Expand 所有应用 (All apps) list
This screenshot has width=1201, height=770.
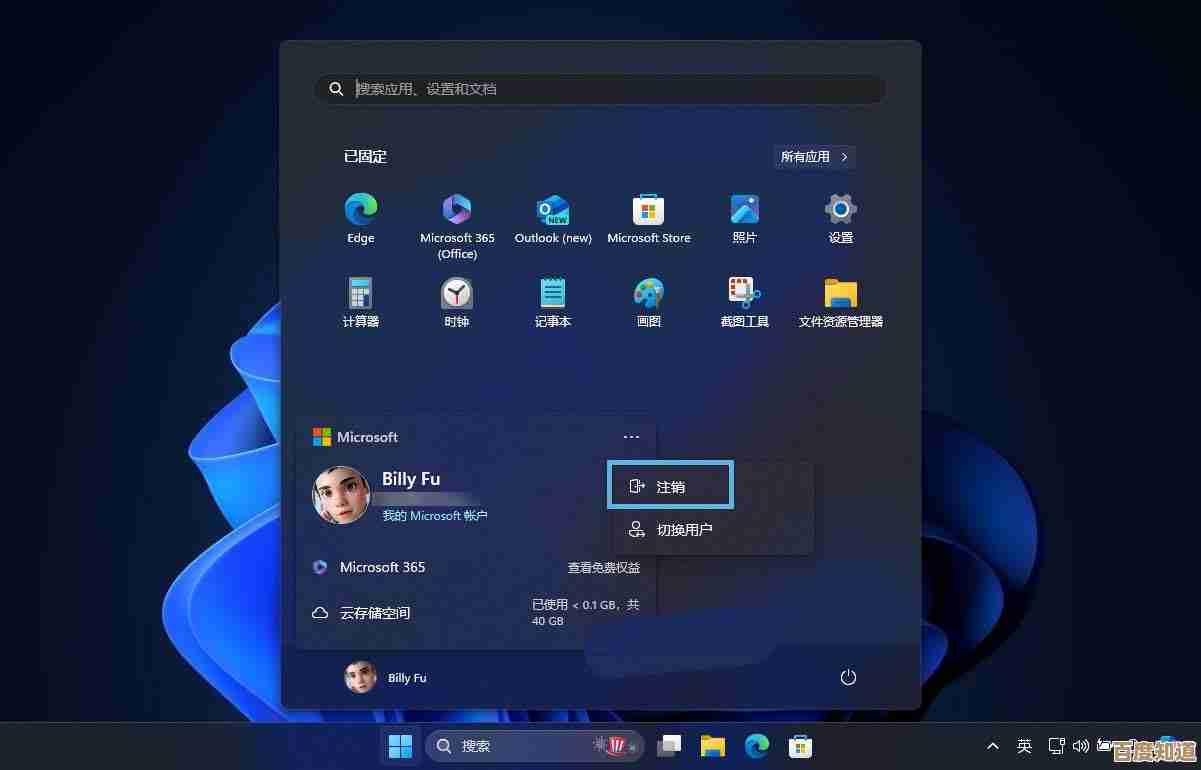point(815,157)
